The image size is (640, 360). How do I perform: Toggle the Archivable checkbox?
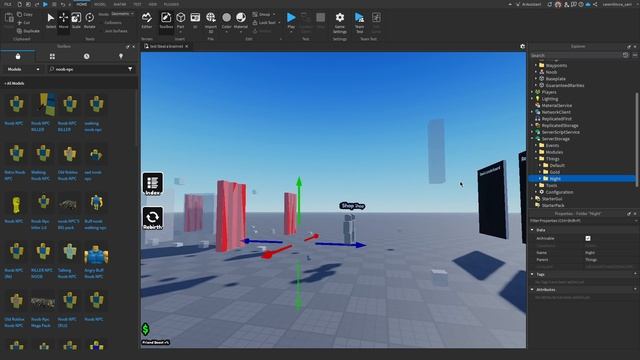(x=588, y=238)
